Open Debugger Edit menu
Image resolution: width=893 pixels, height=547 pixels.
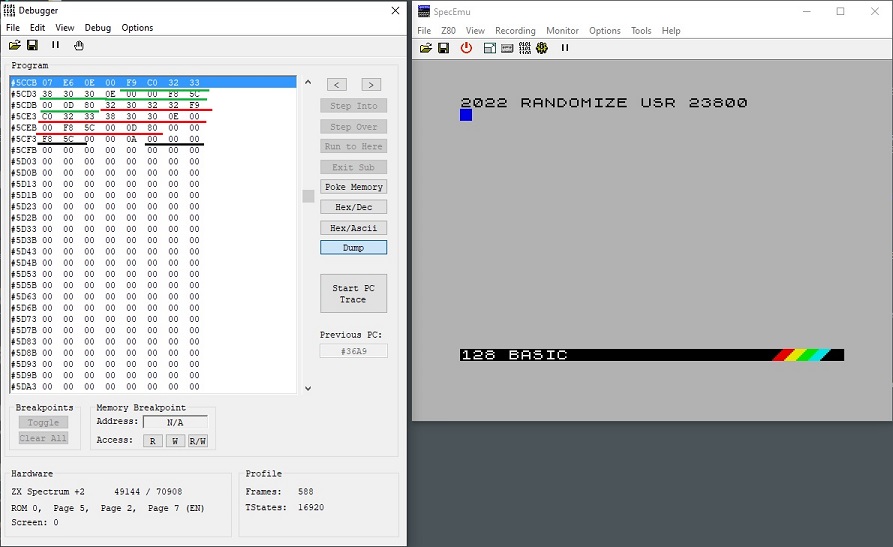[x=38, y=27]
